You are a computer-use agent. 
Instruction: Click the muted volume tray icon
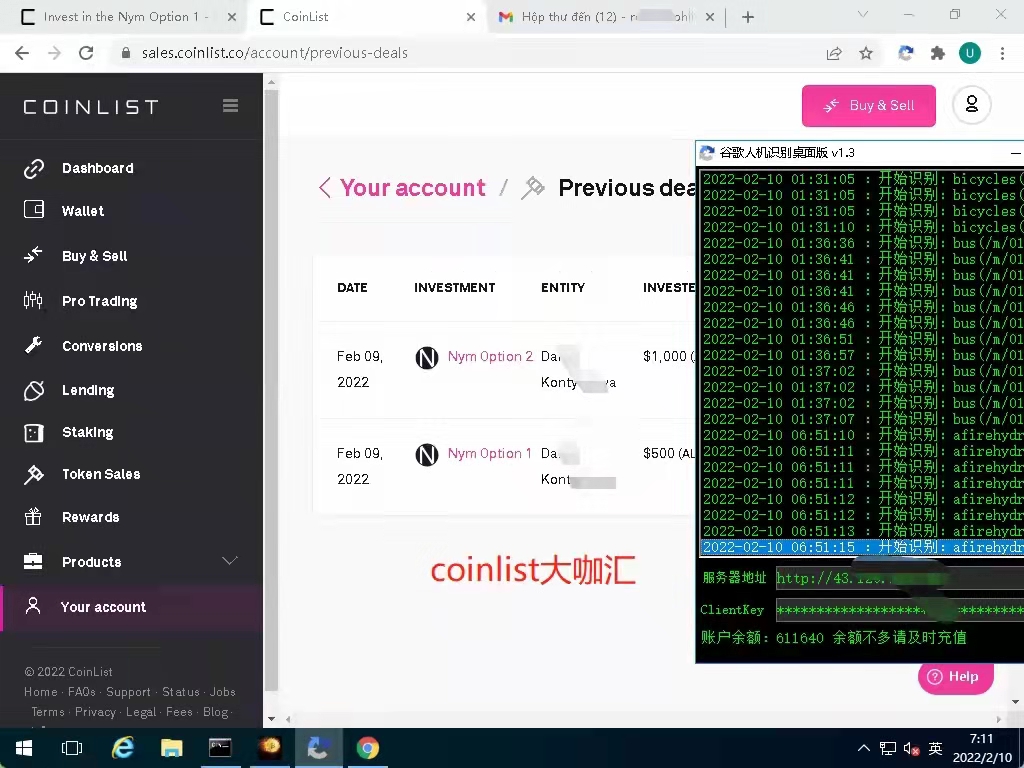(912, 749)
